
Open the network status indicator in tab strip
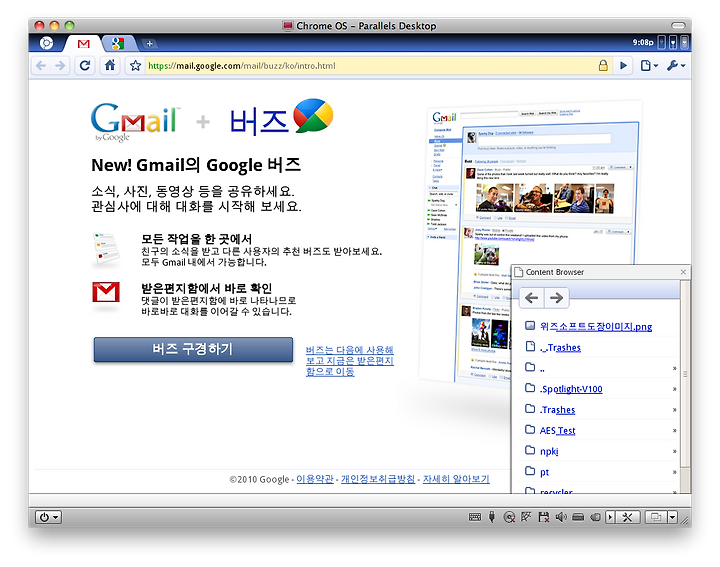662,43
